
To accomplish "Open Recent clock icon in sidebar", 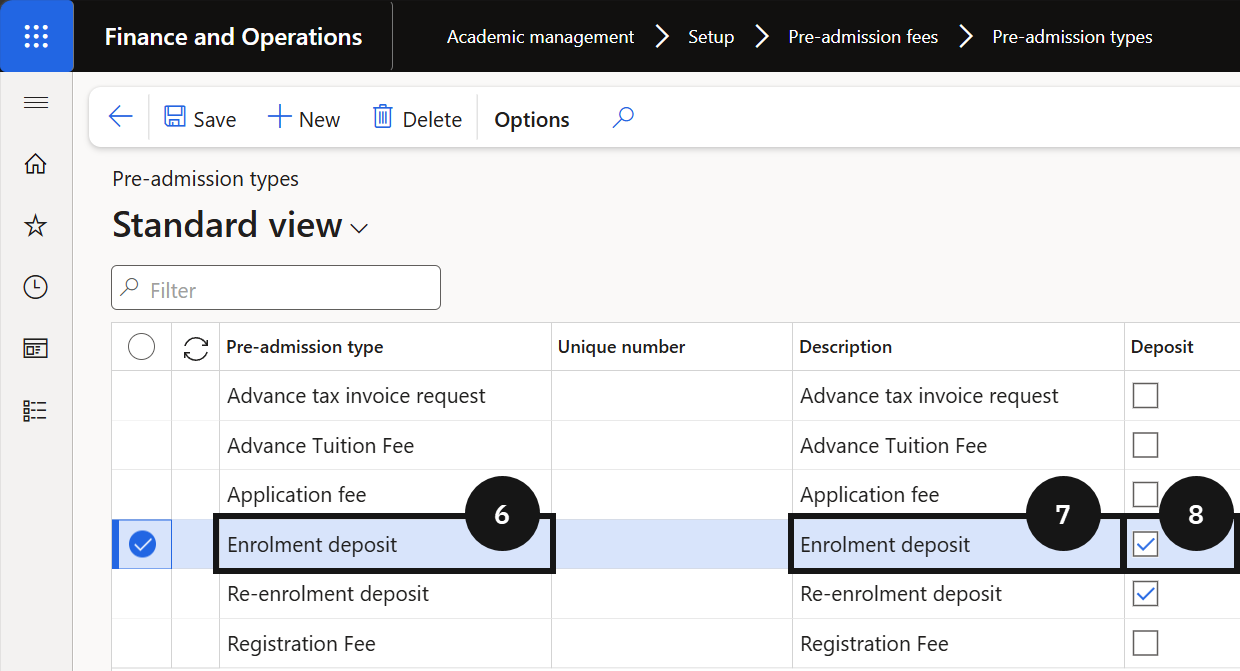I will pos(36,287).
